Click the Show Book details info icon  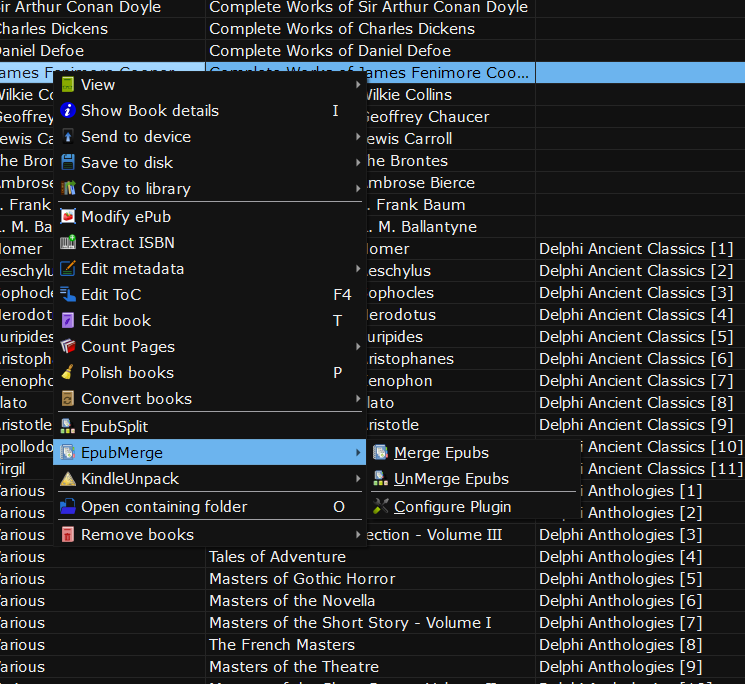click(x=68, y=111)
